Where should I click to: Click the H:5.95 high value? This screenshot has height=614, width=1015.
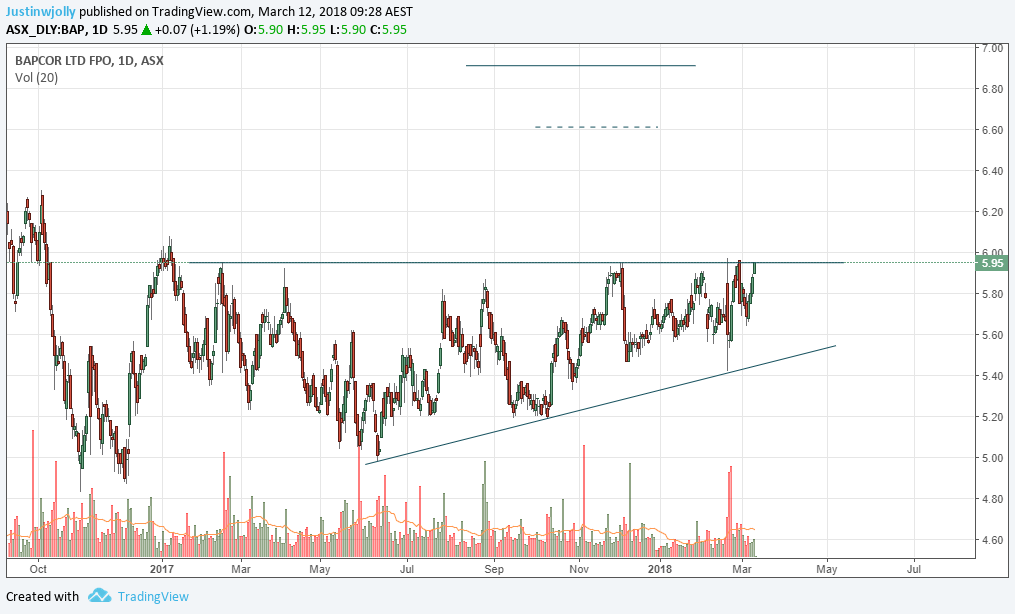[x=306, y=29]
